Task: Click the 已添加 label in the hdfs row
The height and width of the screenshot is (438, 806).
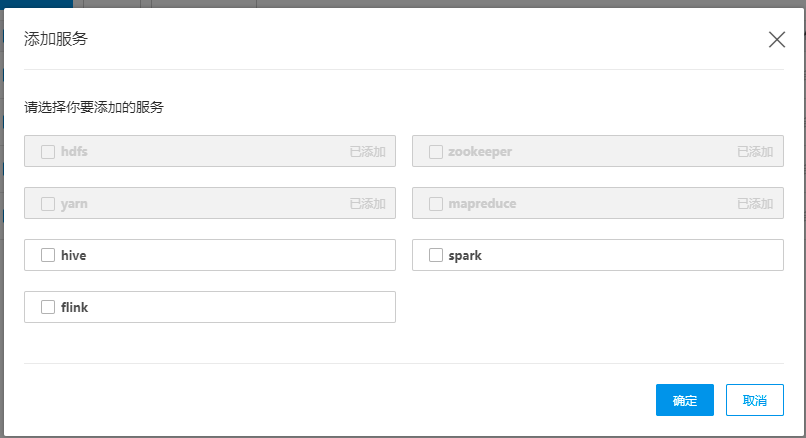Action: 368,152
